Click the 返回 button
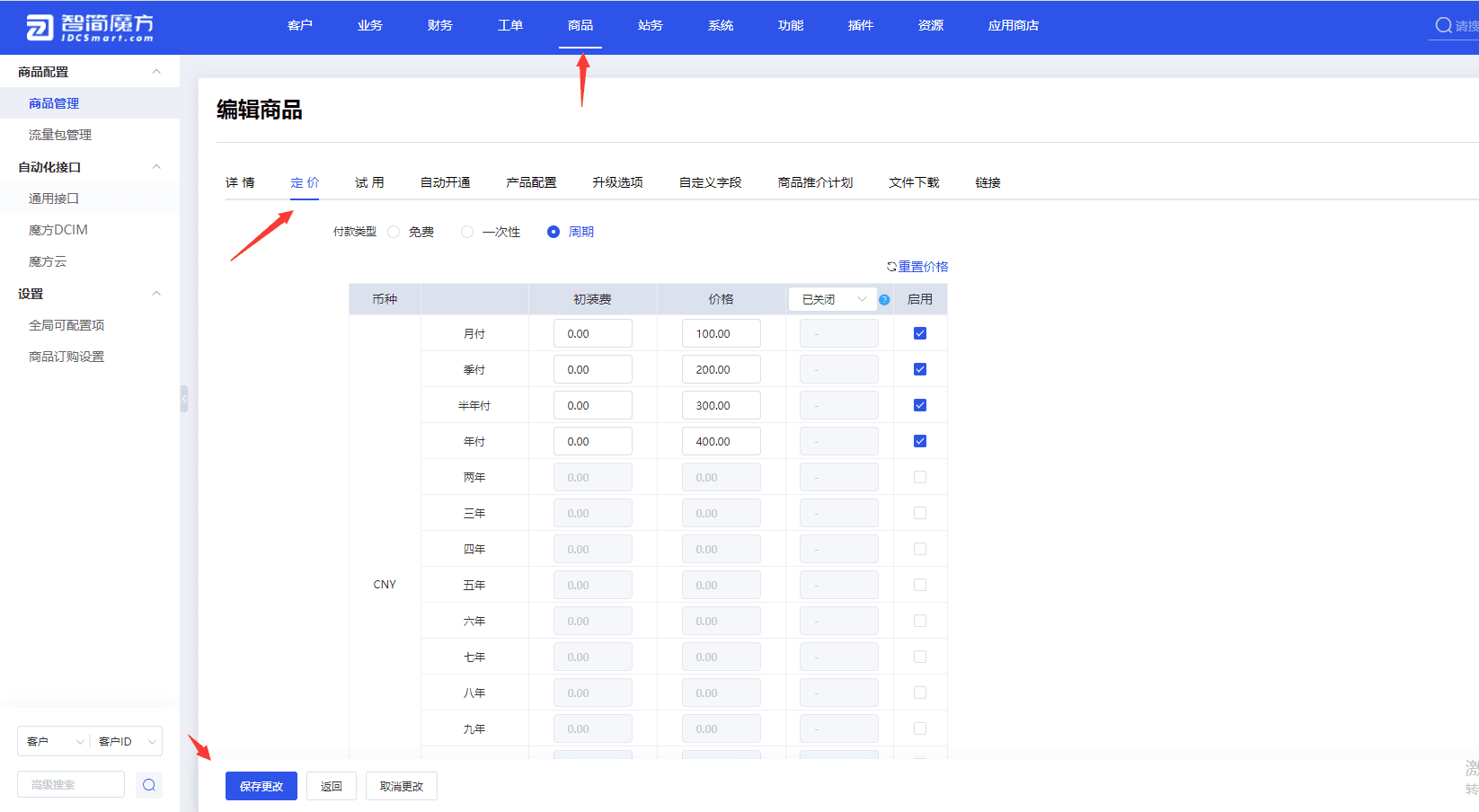 [x=332, y=786]
